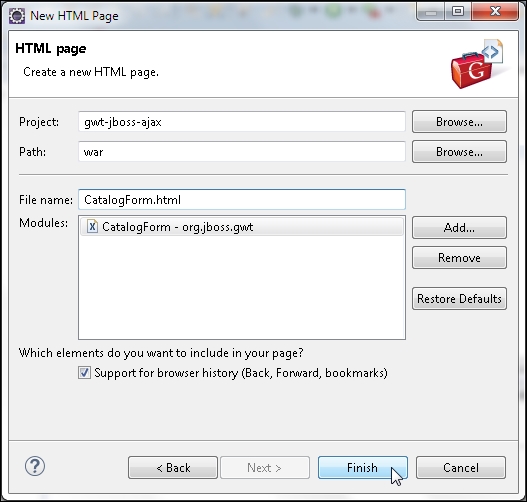This screenshot has width=527, height=502.
Task: Click the File name input field
Action: (242, 200)
